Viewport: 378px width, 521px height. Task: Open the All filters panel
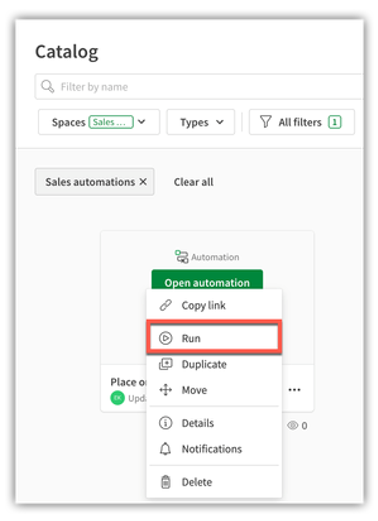coord(302,122)
